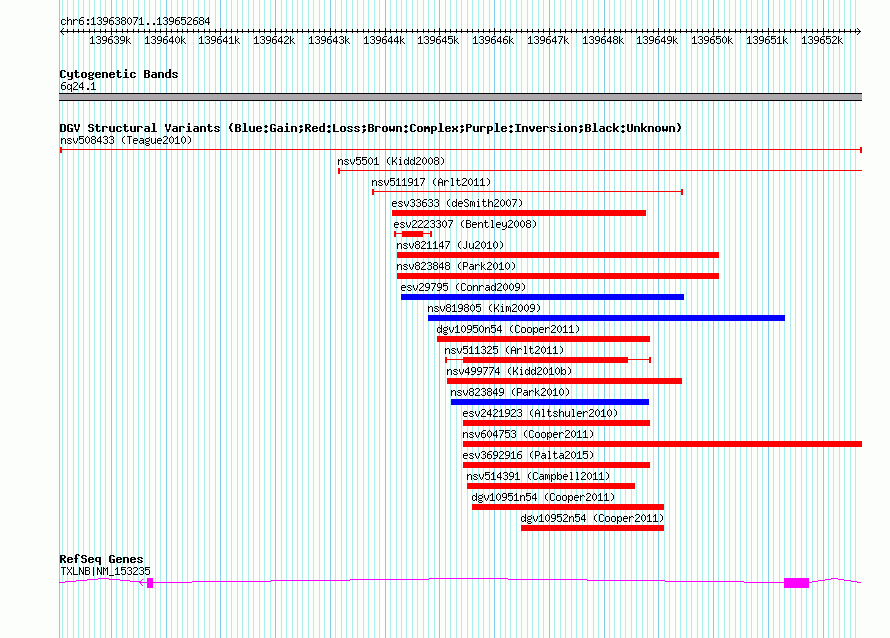Click the nsv821147 (Ju2010) loss bar
890x638 pixels.
tap(557, 255)
